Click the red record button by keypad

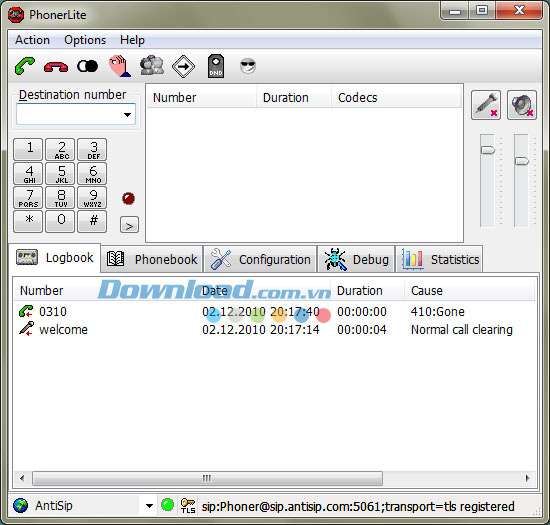coord(128,198)
